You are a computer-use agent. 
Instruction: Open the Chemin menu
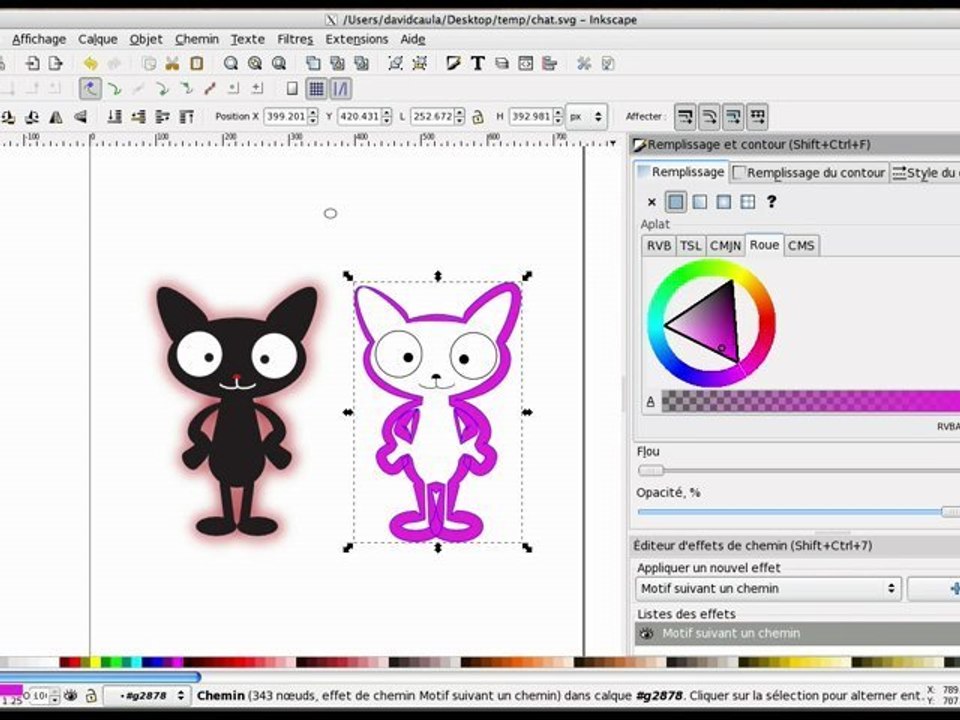pyautogui.click(x=197, y=39)
